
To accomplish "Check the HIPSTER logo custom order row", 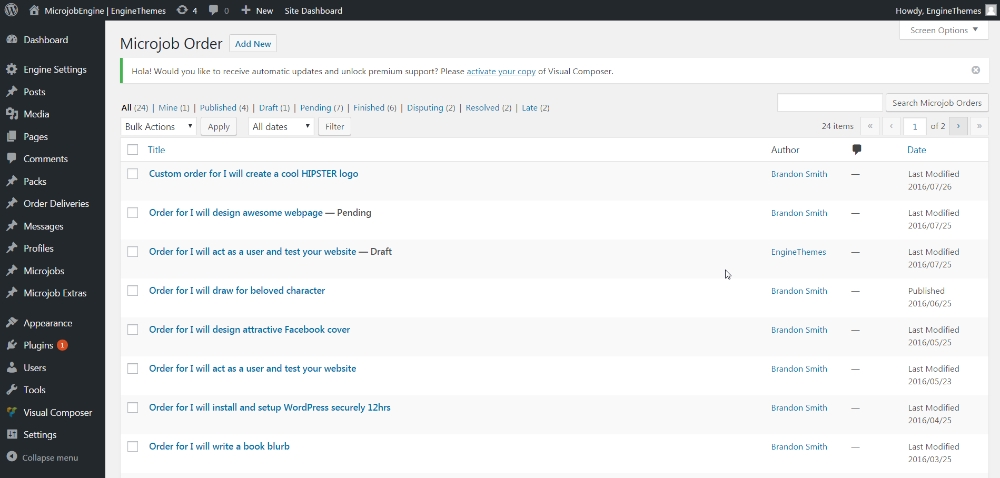I will click(x=132, y=174).
